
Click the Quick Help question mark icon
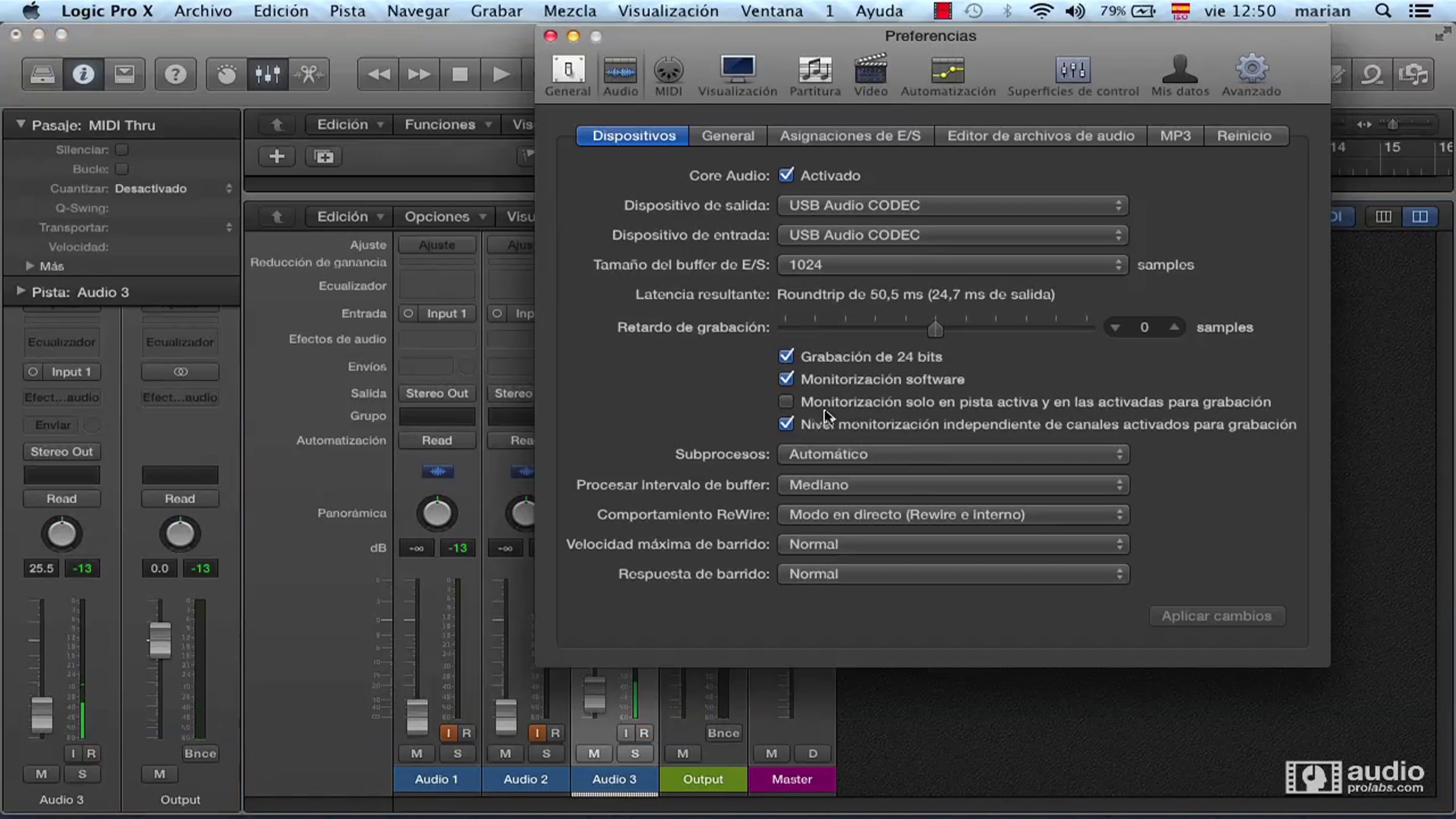tap(175, 75)
